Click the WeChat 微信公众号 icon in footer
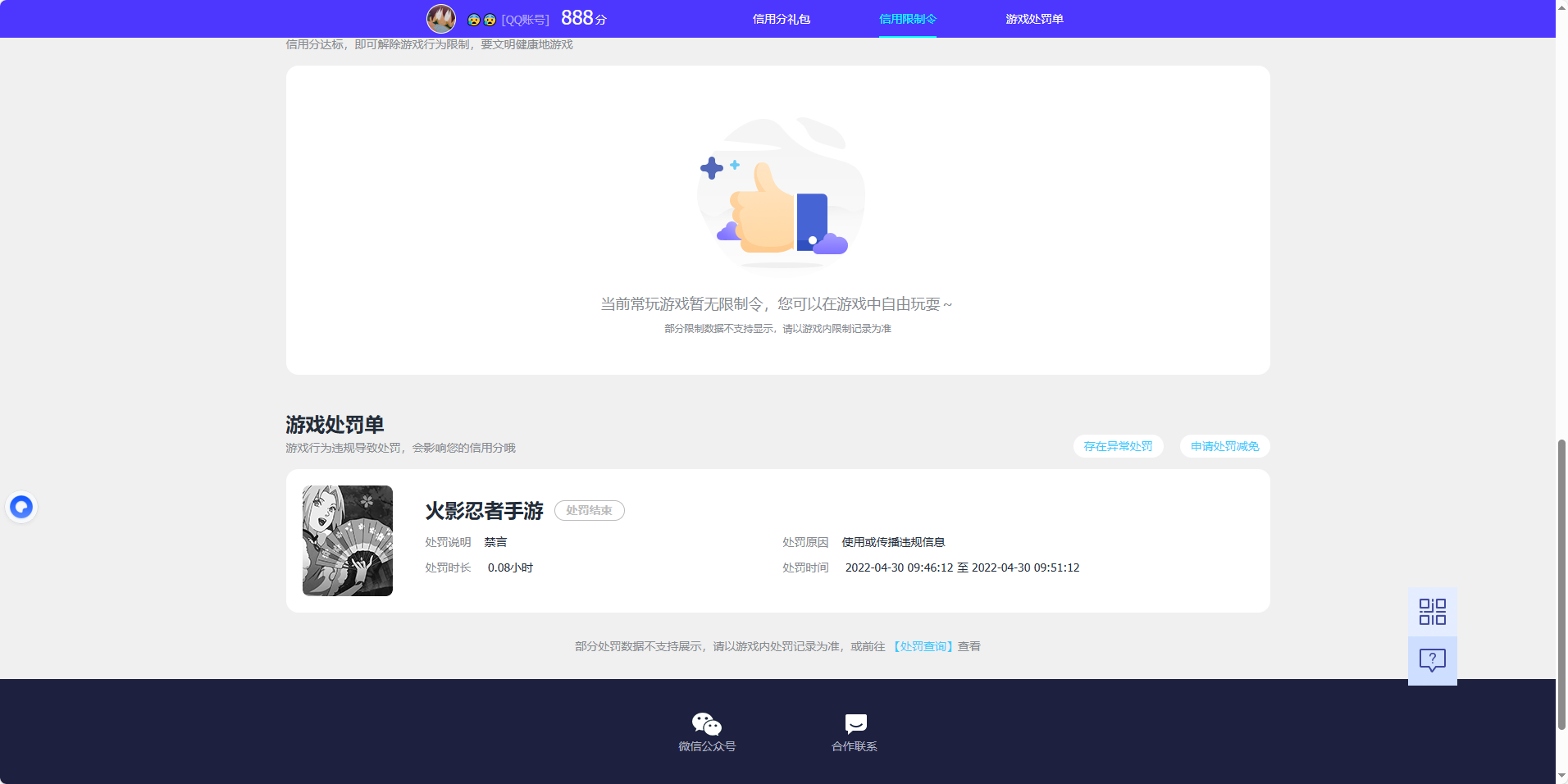This screenshot has height=784, width=1568. 705,723
